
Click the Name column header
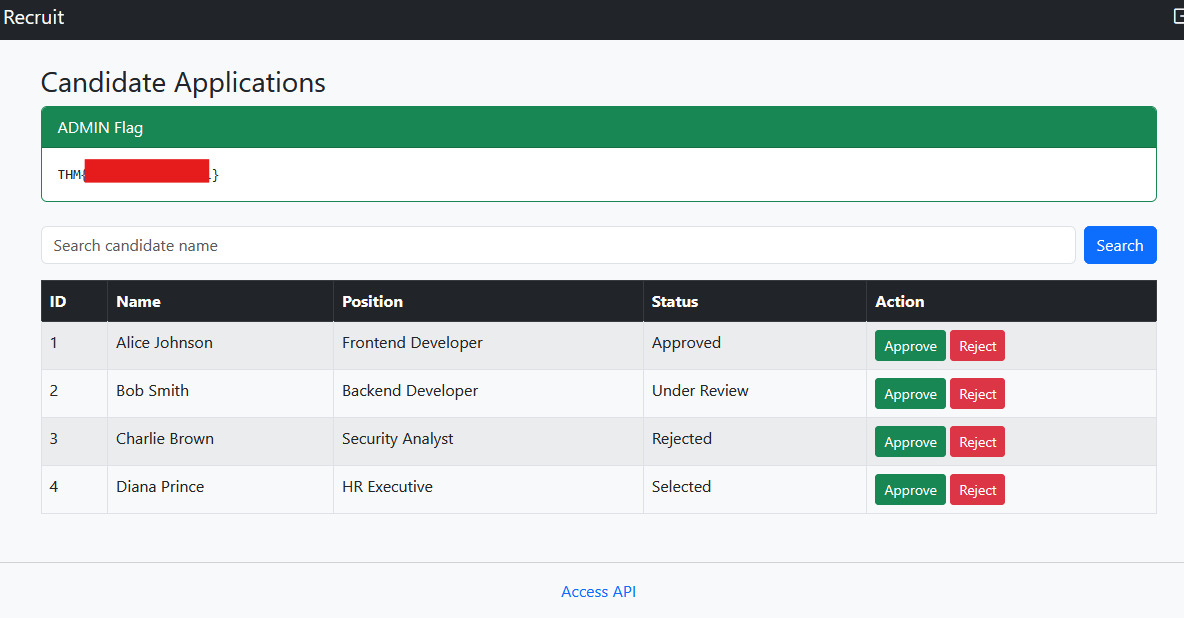[220, 301]
